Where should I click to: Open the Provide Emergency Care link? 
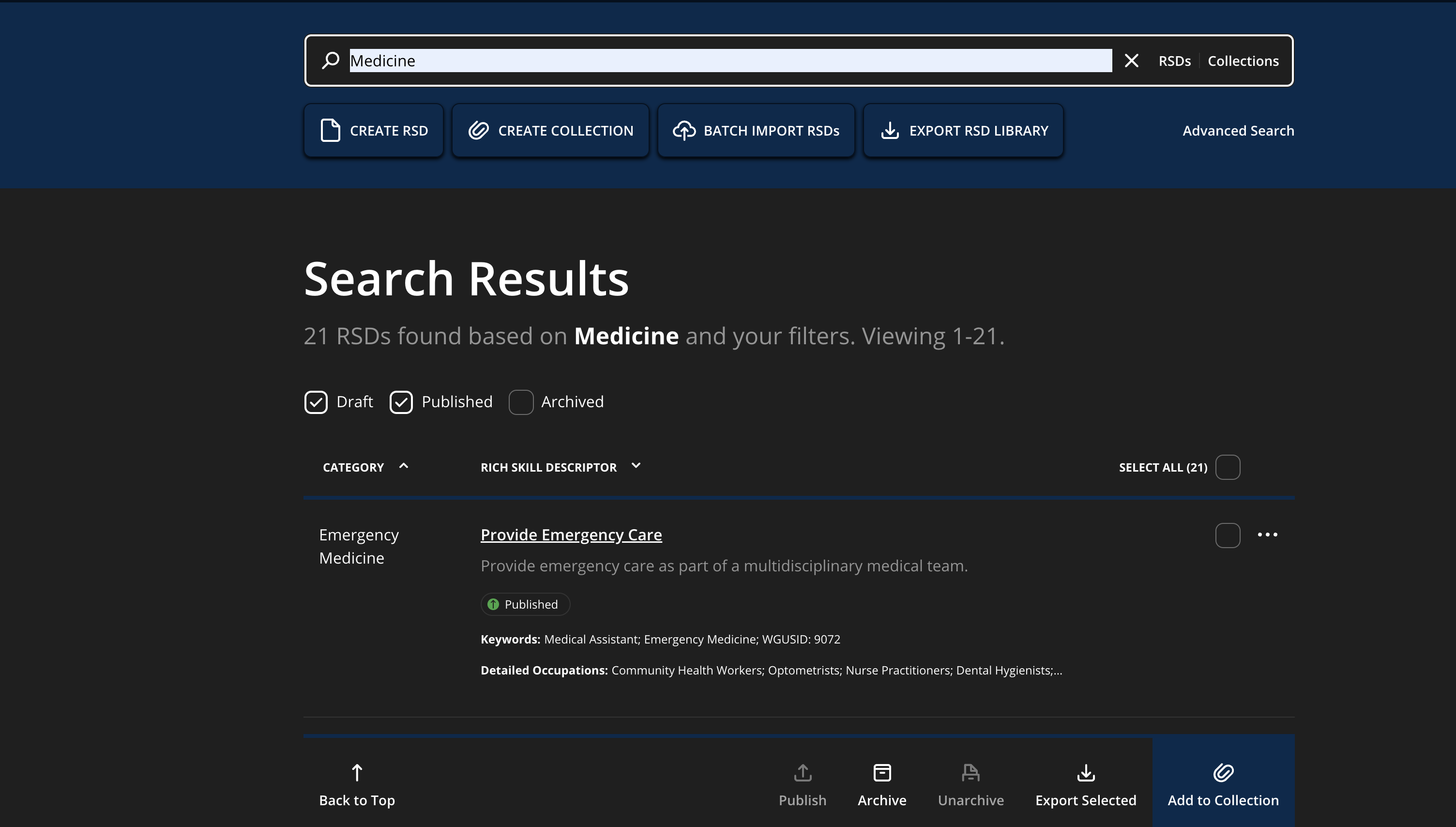(571, 535)
